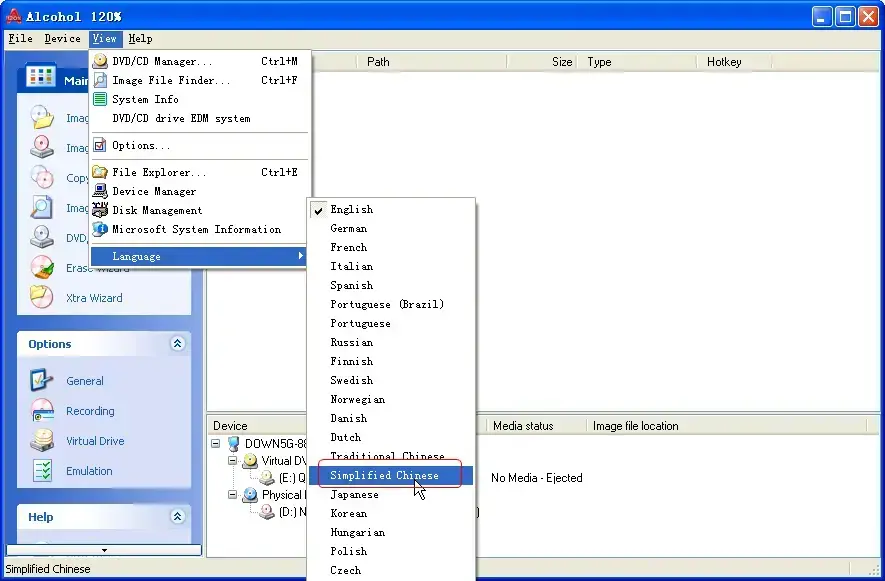Screen dimensions: 885x581
Task: Select Dutch language
Action: [391, 438]
